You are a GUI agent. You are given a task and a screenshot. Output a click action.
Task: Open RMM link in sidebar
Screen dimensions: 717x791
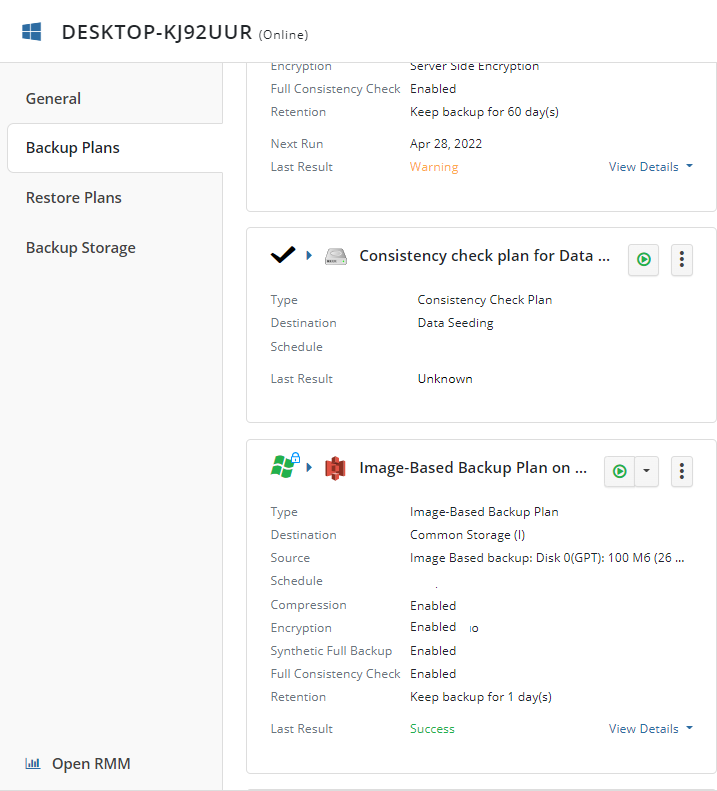click(x=91, y=764)
